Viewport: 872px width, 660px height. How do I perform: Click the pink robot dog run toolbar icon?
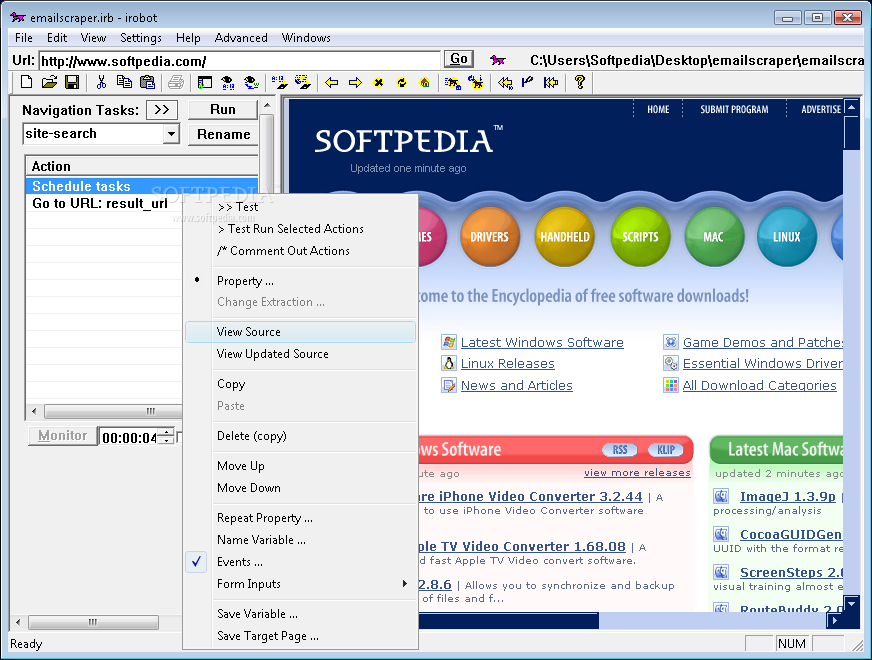453,82
